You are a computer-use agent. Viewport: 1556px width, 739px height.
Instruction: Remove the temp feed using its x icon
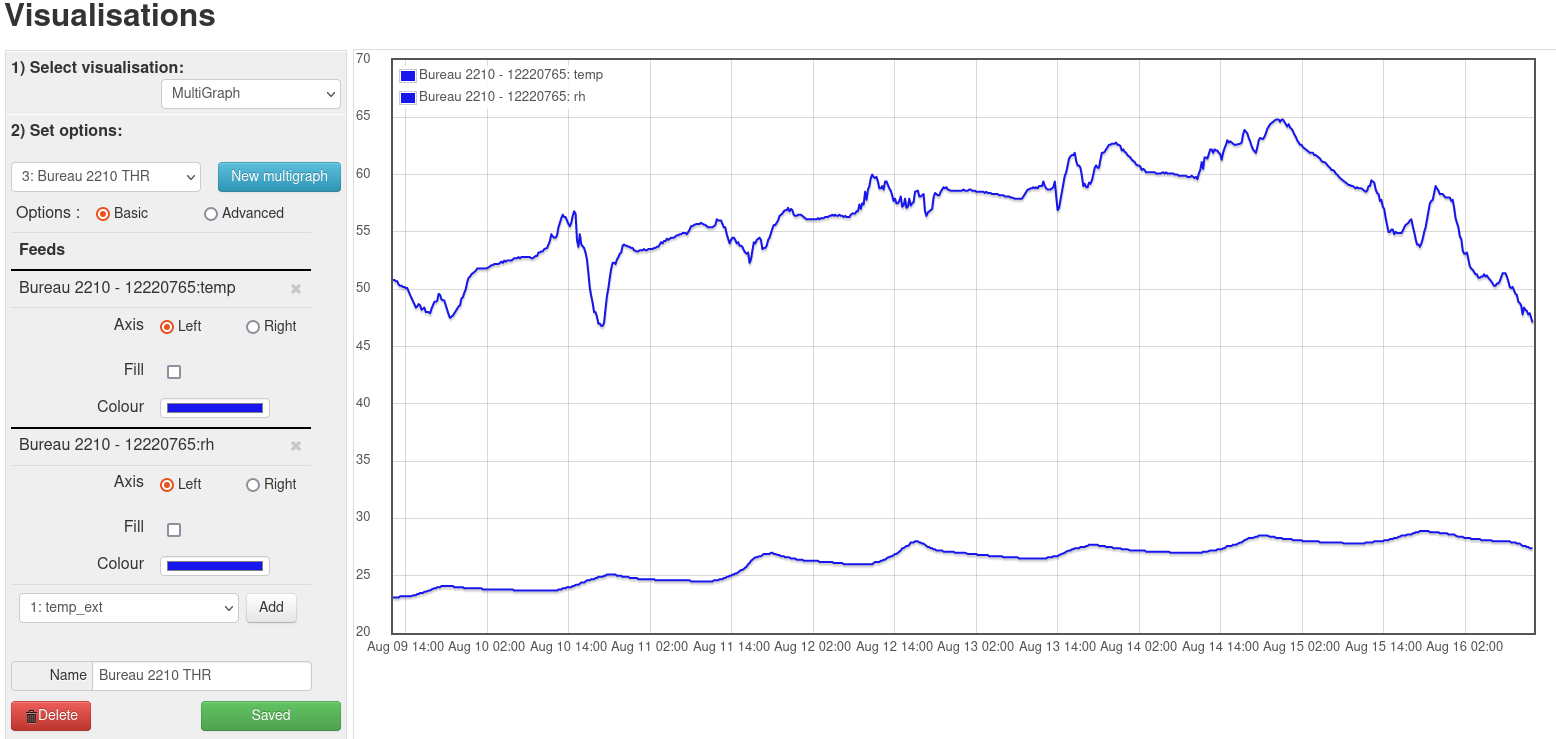click(296, 289)
